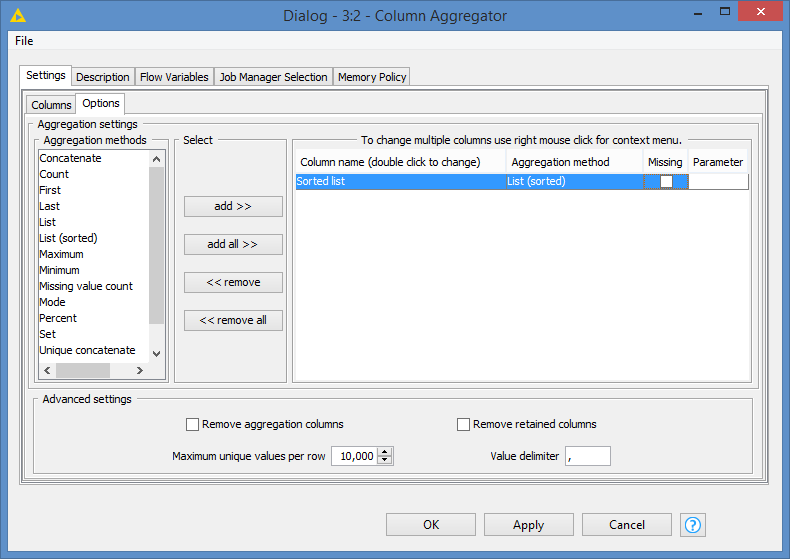790x559 pixels.
Task: Select Missing value count in methods list
Action: [x=86, y=286]
